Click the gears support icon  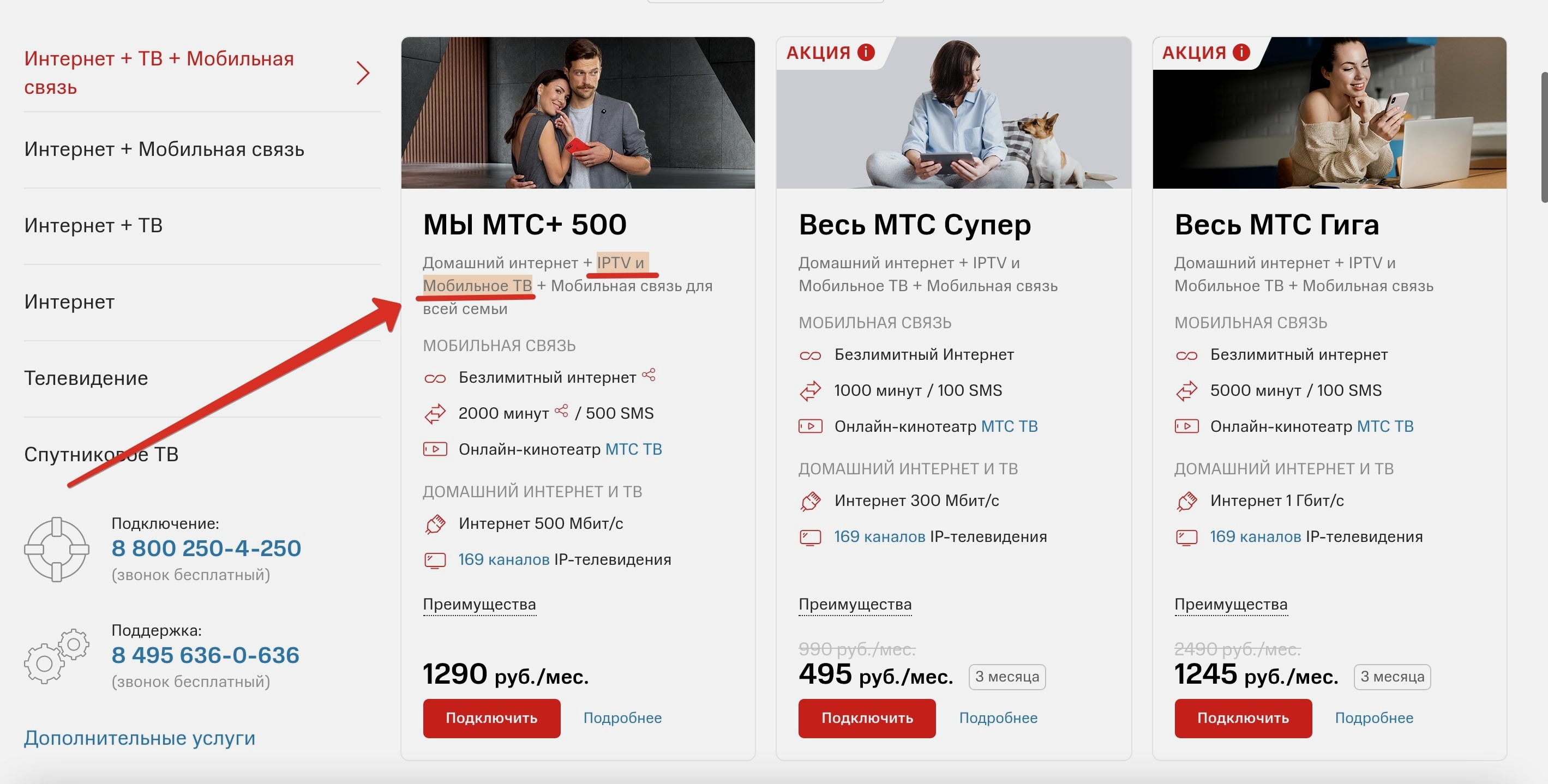(x=57, y=656)
